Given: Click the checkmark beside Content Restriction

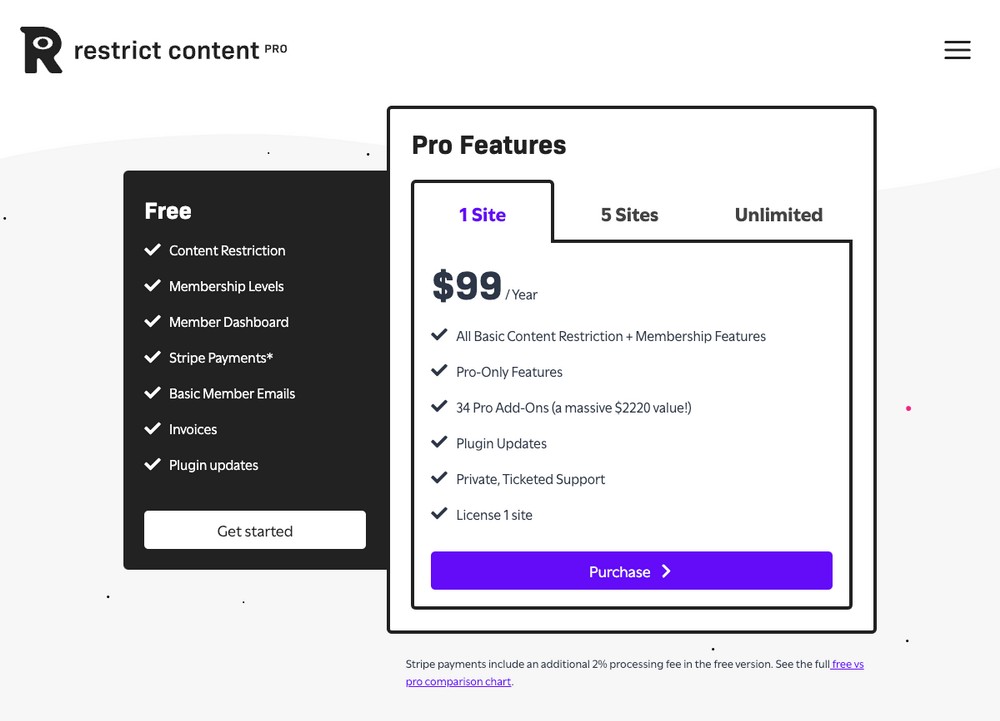Looking at the screenshot, I should point(152,250).
